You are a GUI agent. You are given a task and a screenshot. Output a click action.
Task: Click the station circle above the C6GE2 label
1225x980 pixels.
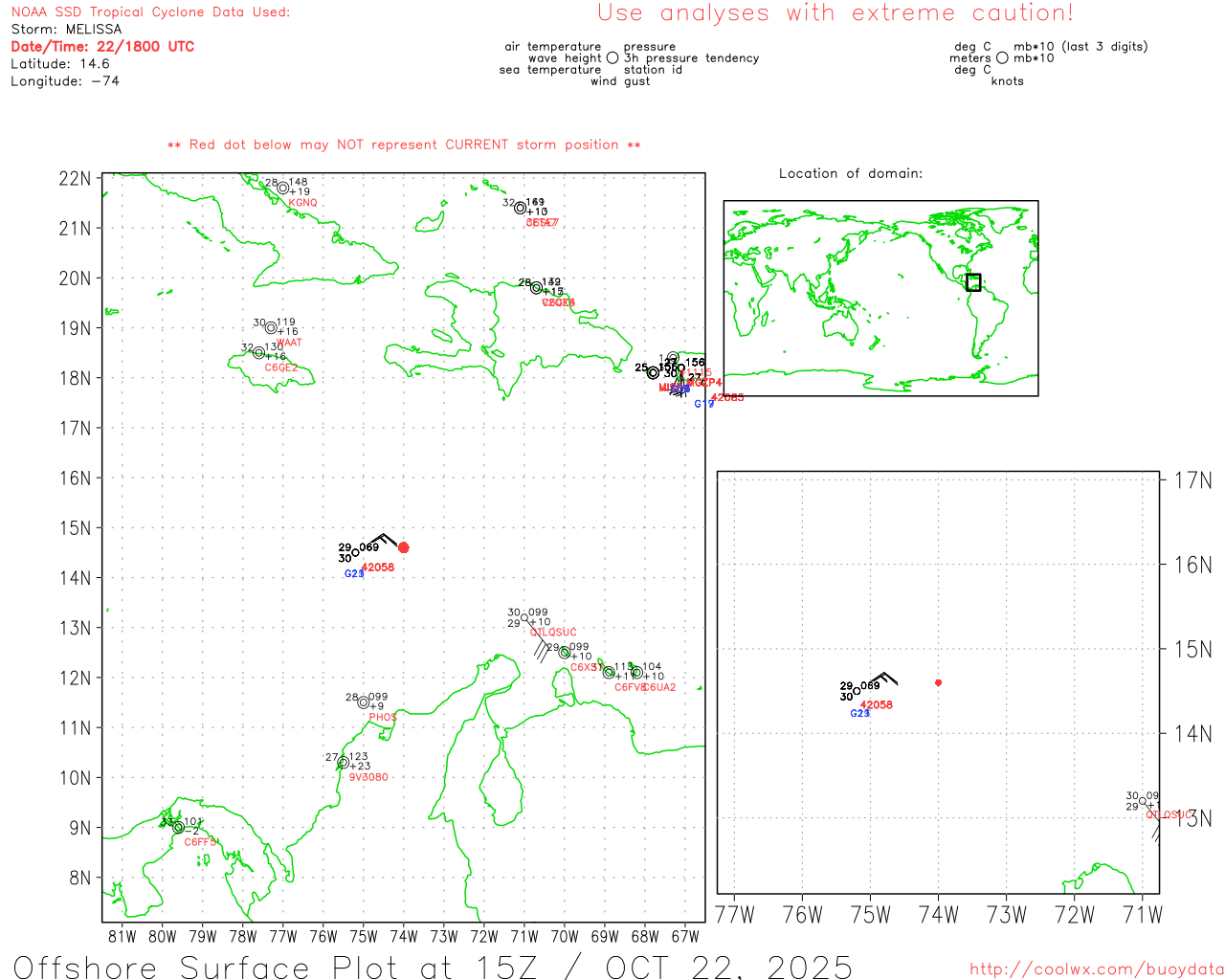[x=258, y=353]
